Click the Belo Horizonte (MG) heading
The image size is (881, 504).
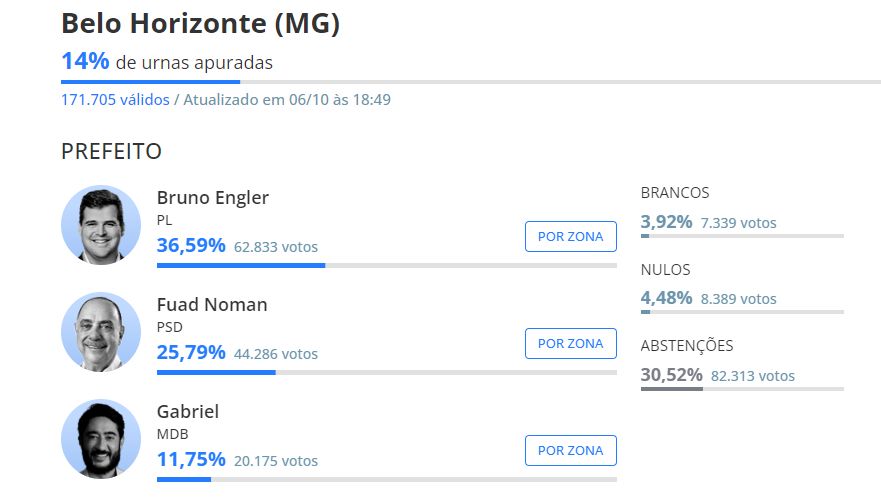(x=201, y=24)
